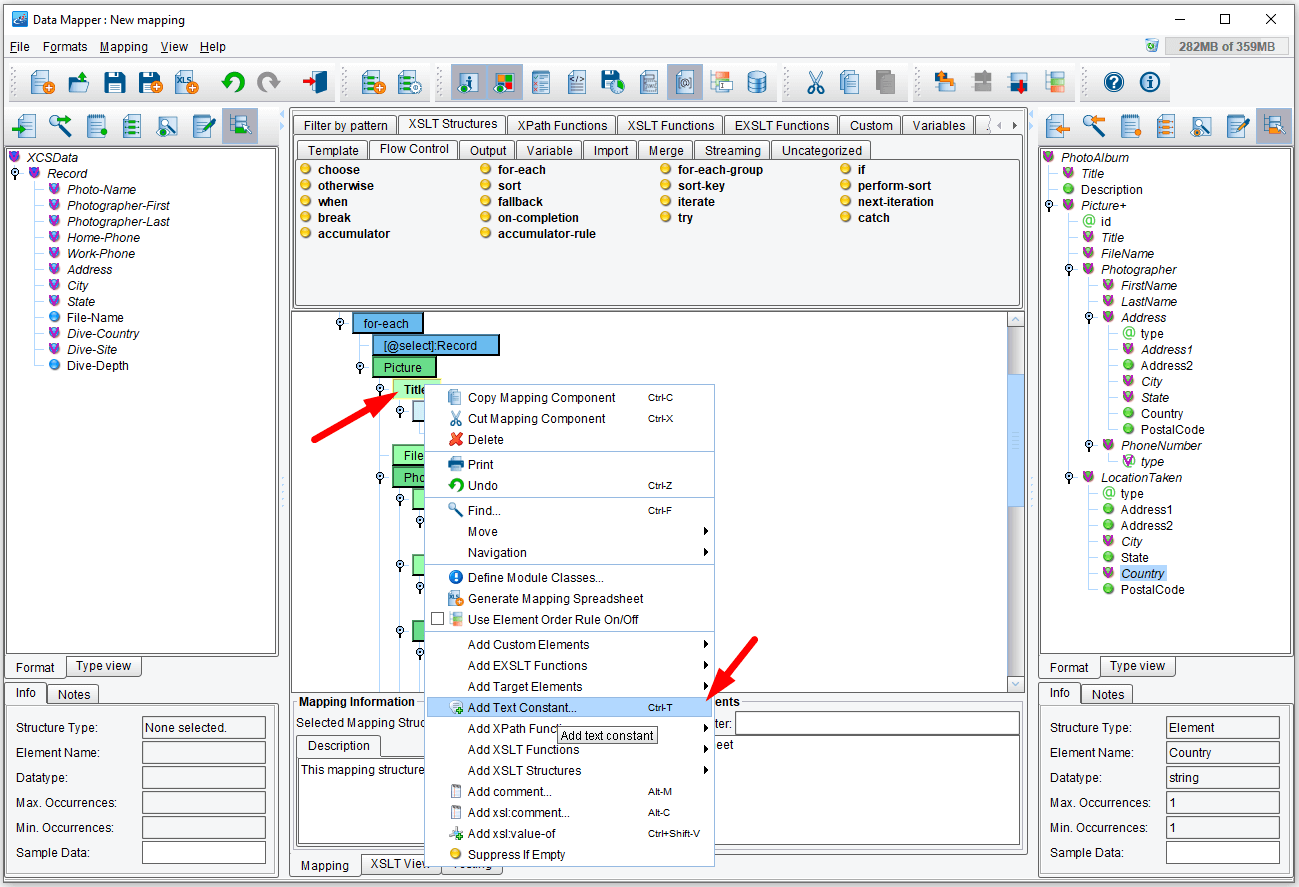Viewport: 1299px width, 887px height.
Task: Collapse the Record node in source tree
Action: (x=15, y=174)
